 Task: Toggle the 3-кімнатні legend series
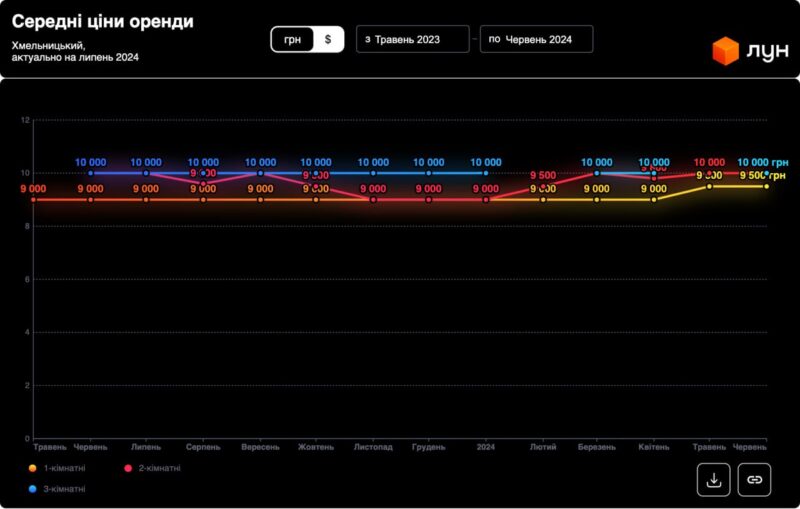(x=57, y=489)
